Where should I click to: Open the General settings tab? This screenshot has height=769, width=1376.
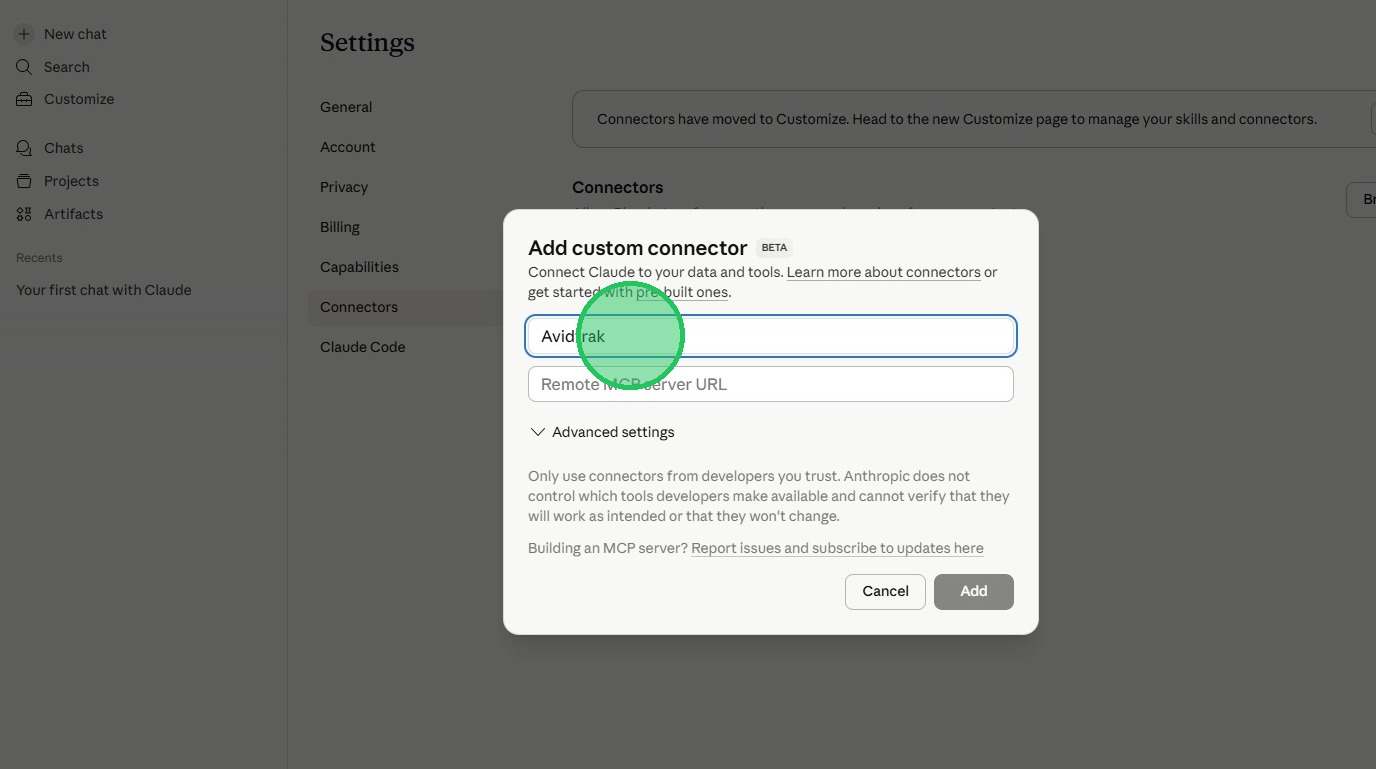point(346,107)
